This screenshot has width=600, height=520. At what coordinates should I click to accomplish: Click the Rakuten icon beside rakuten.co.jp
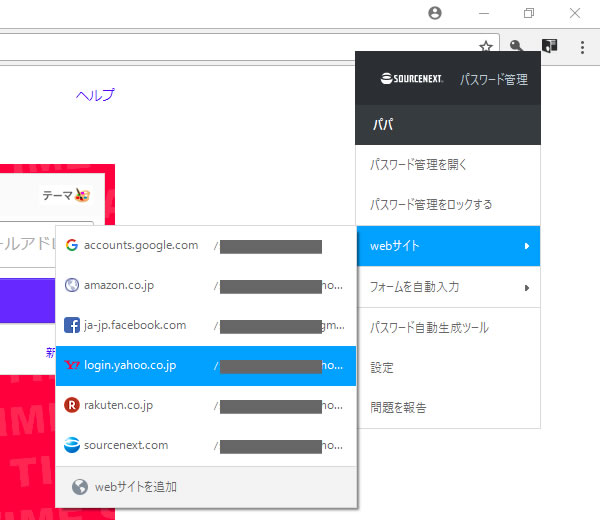click(x=72, y=405)
